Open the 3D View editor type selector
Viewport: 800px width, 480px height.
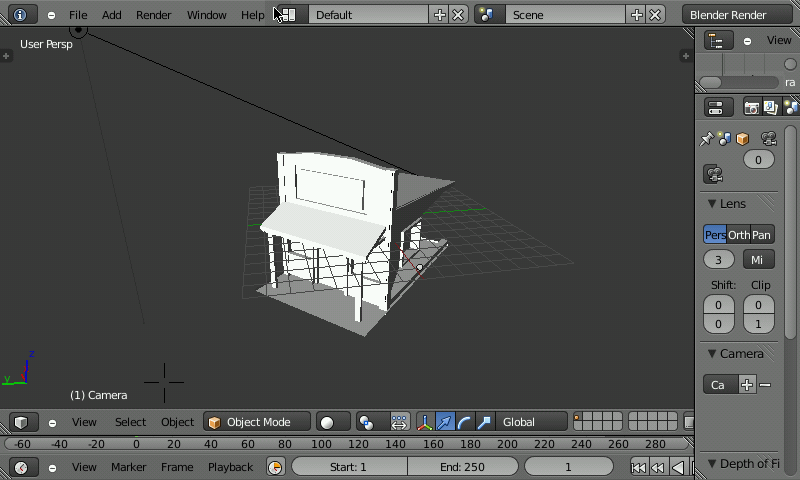click(21, 422)
